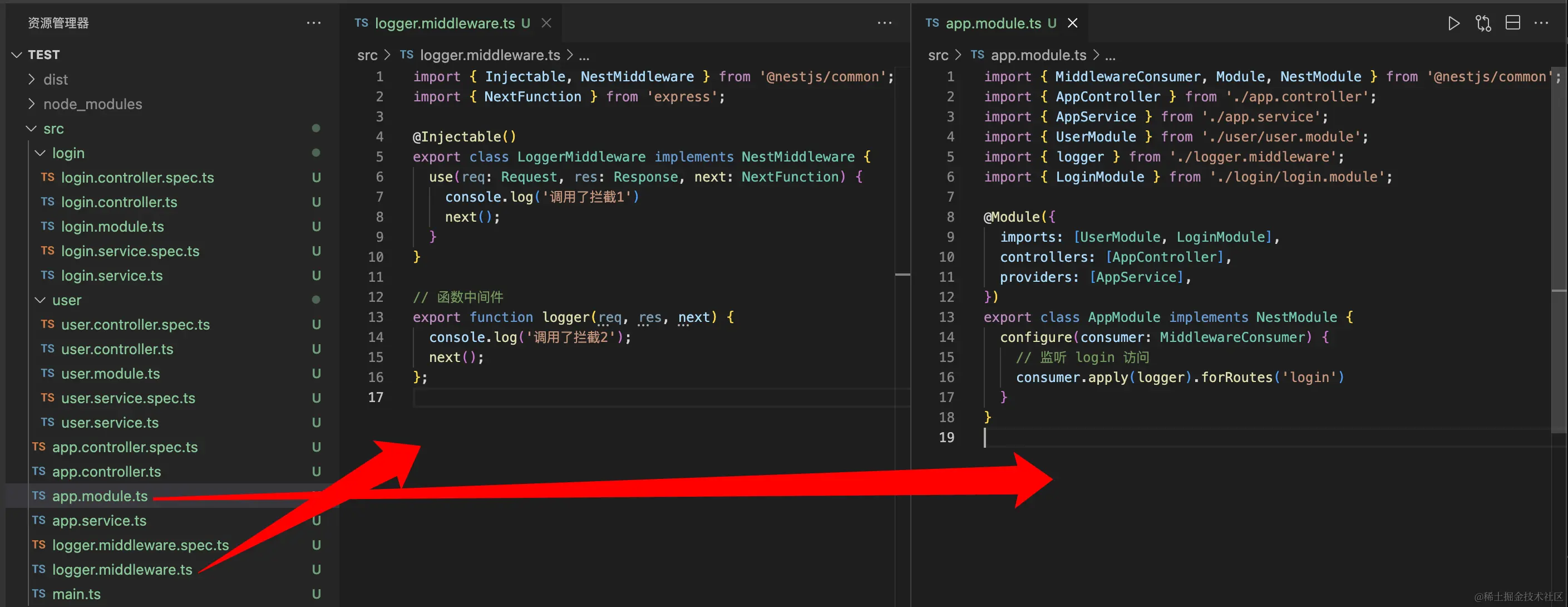Image resolution: width=1568 pixels, height=607 pixels.
Task: Switch to the app.module.ts editor tab
Action: pos(993,23)
